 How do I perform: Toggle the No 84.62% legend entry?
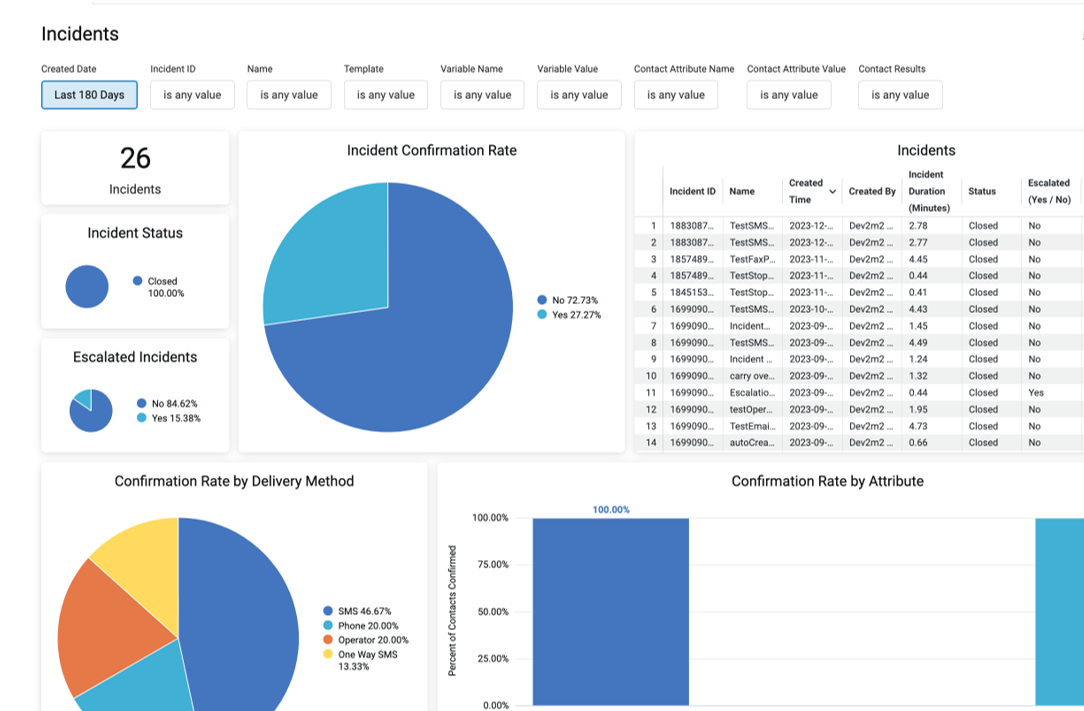[167, 403]
